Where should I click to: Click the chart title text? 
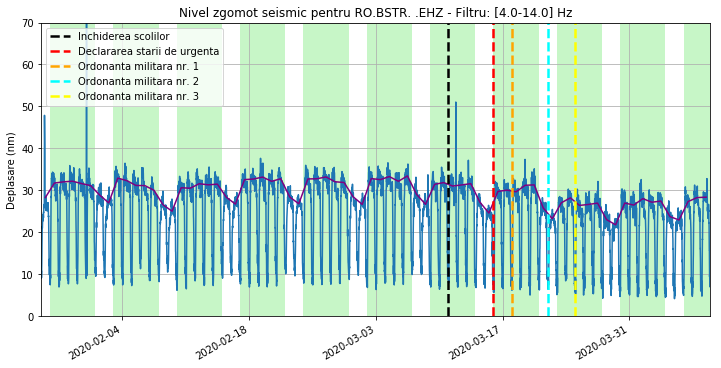[375, 13]
